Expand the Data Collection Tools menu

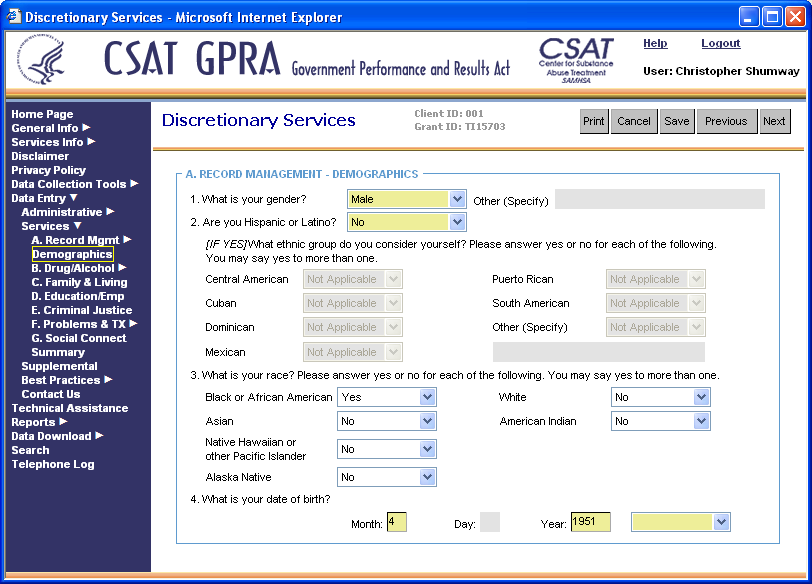pyautogui.click(x=69, y=184)
